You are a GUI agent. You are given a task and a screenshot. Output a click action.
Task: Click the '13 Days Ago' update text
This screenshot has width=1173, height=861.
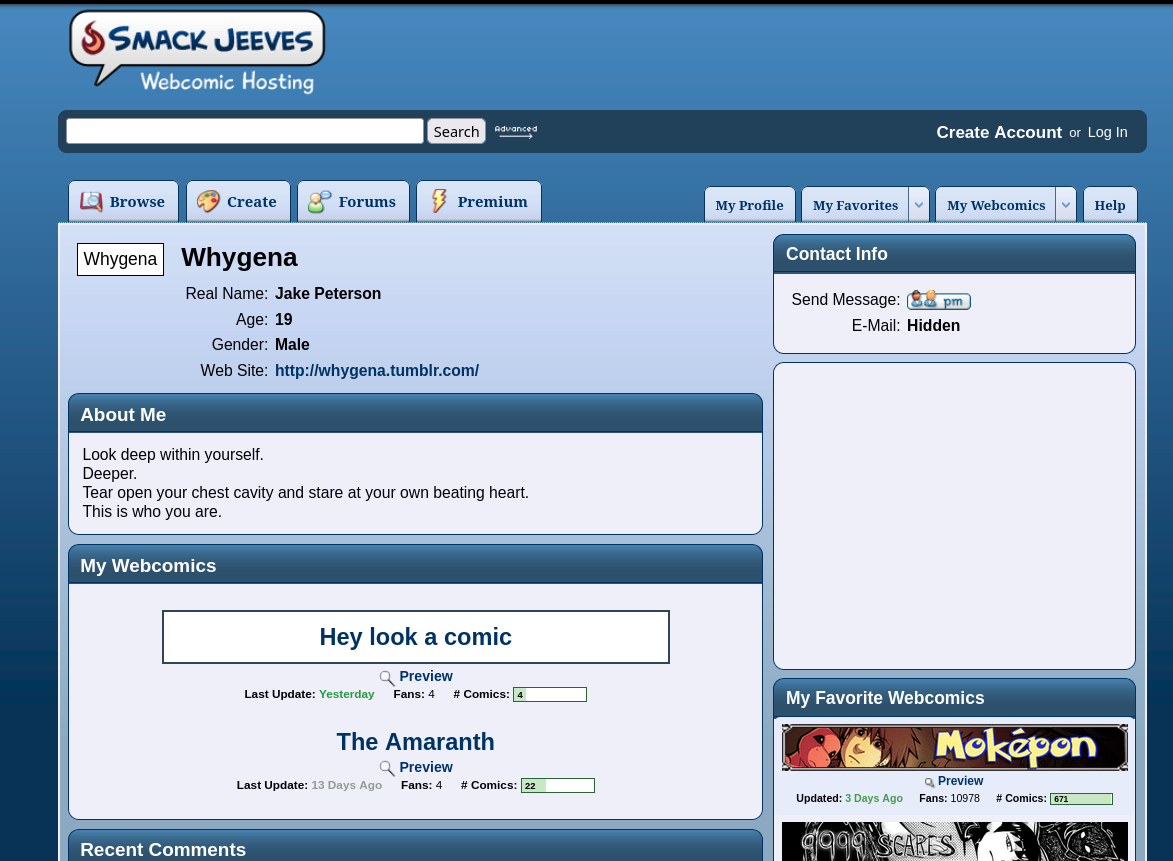346,785
